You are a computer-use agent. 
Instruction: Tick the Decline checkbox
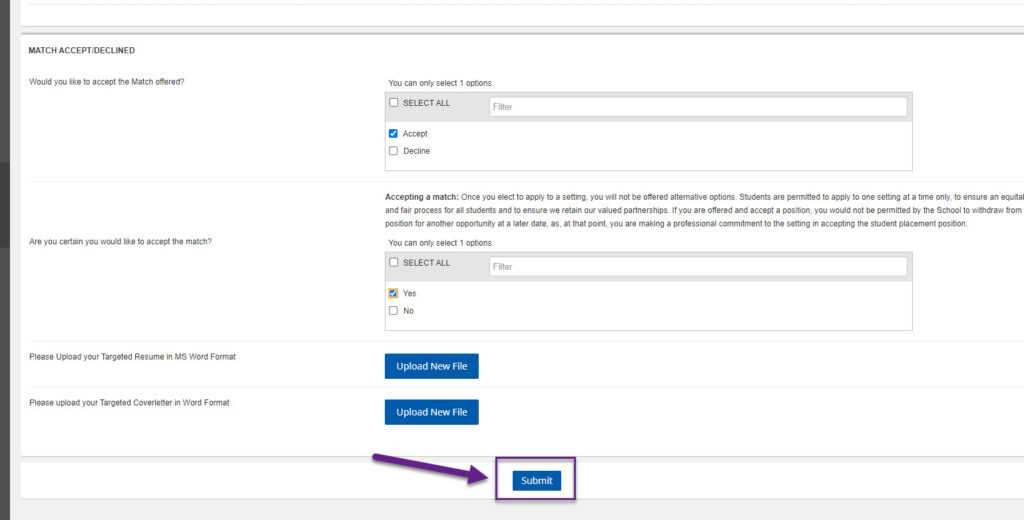(393, 151)
